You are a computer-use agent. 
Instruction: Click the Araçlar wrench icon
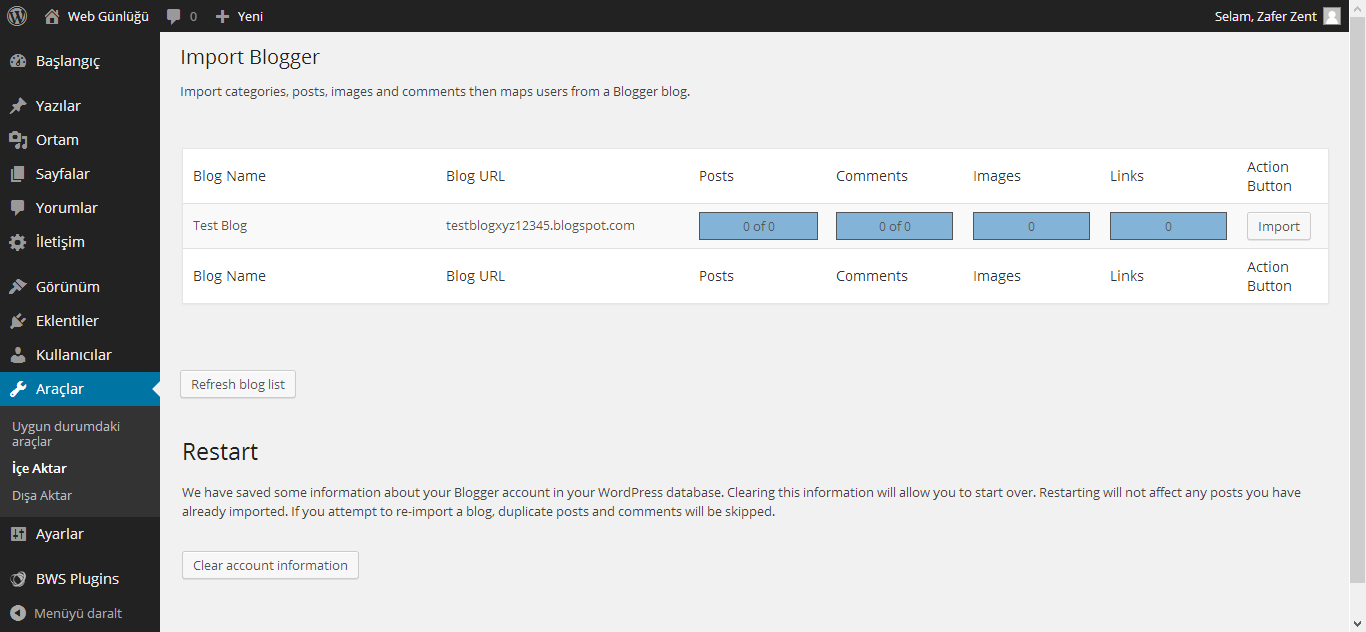coord(18,389)
